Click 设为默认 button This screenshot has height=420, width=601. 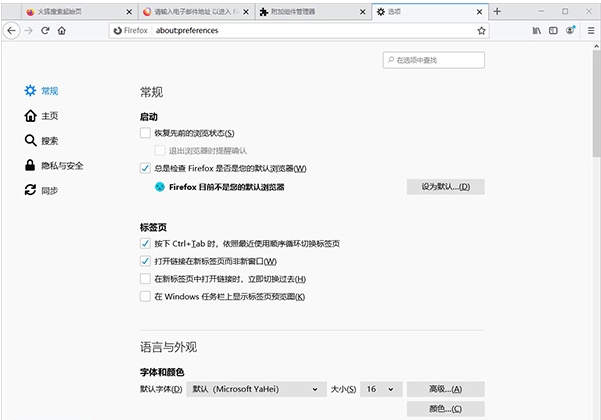click(445, 187)
